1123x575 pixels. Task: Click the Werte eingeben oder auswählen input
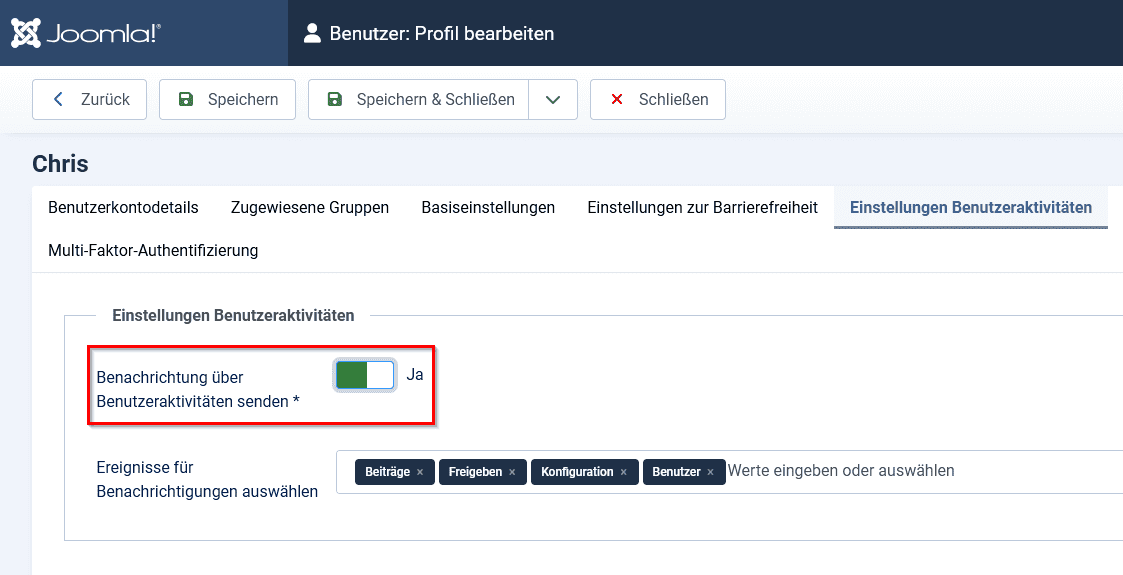pos(840,471)
